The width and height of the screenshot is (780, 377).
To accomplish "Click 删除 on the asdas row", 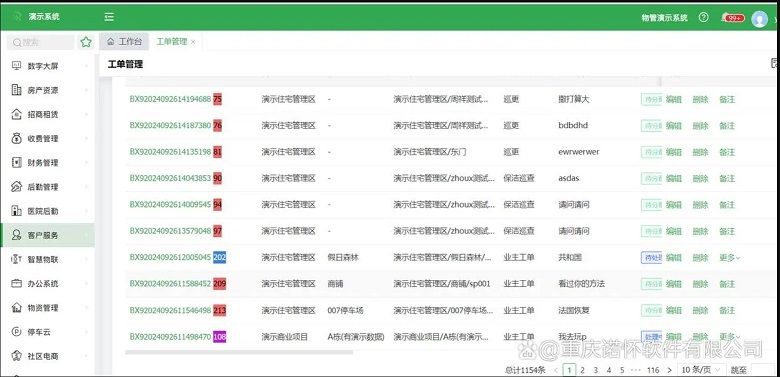I will point(700,179).
